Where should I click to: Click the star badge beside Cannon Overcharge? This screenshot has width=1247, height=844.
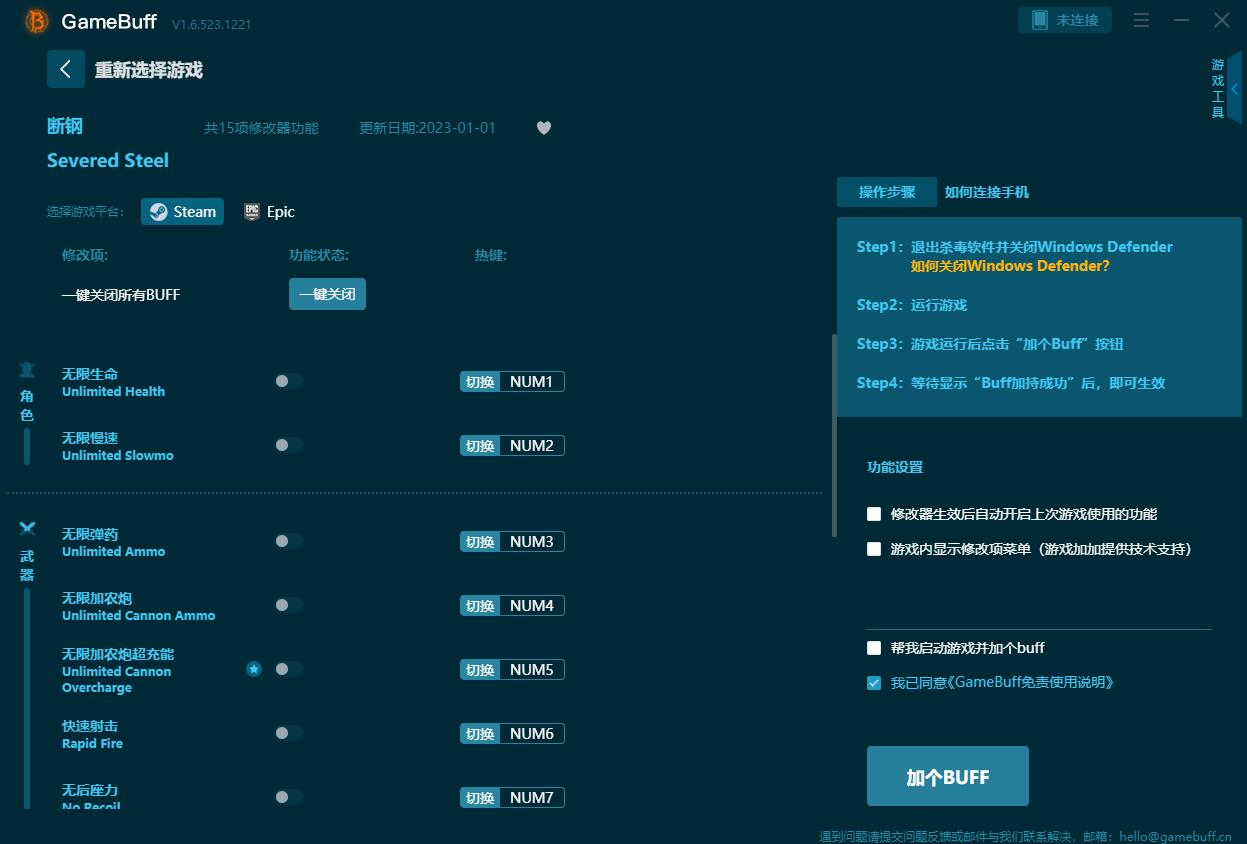pos(254,669)
